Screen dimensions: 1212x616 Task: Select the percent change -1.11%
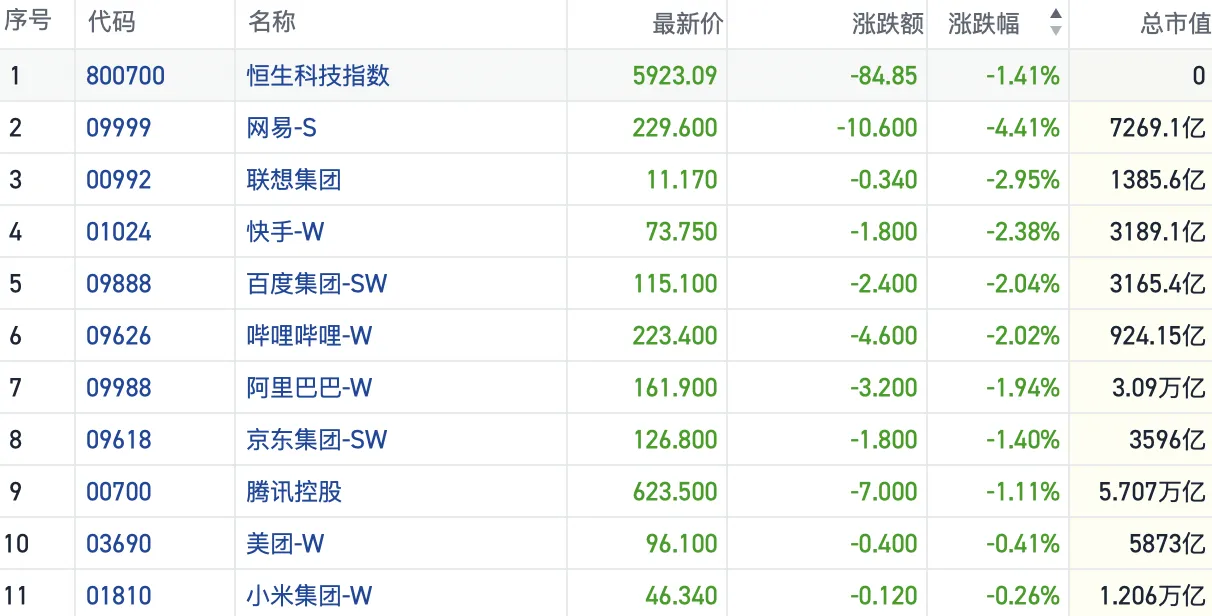pyautogui.click(x=1022, y=492)
